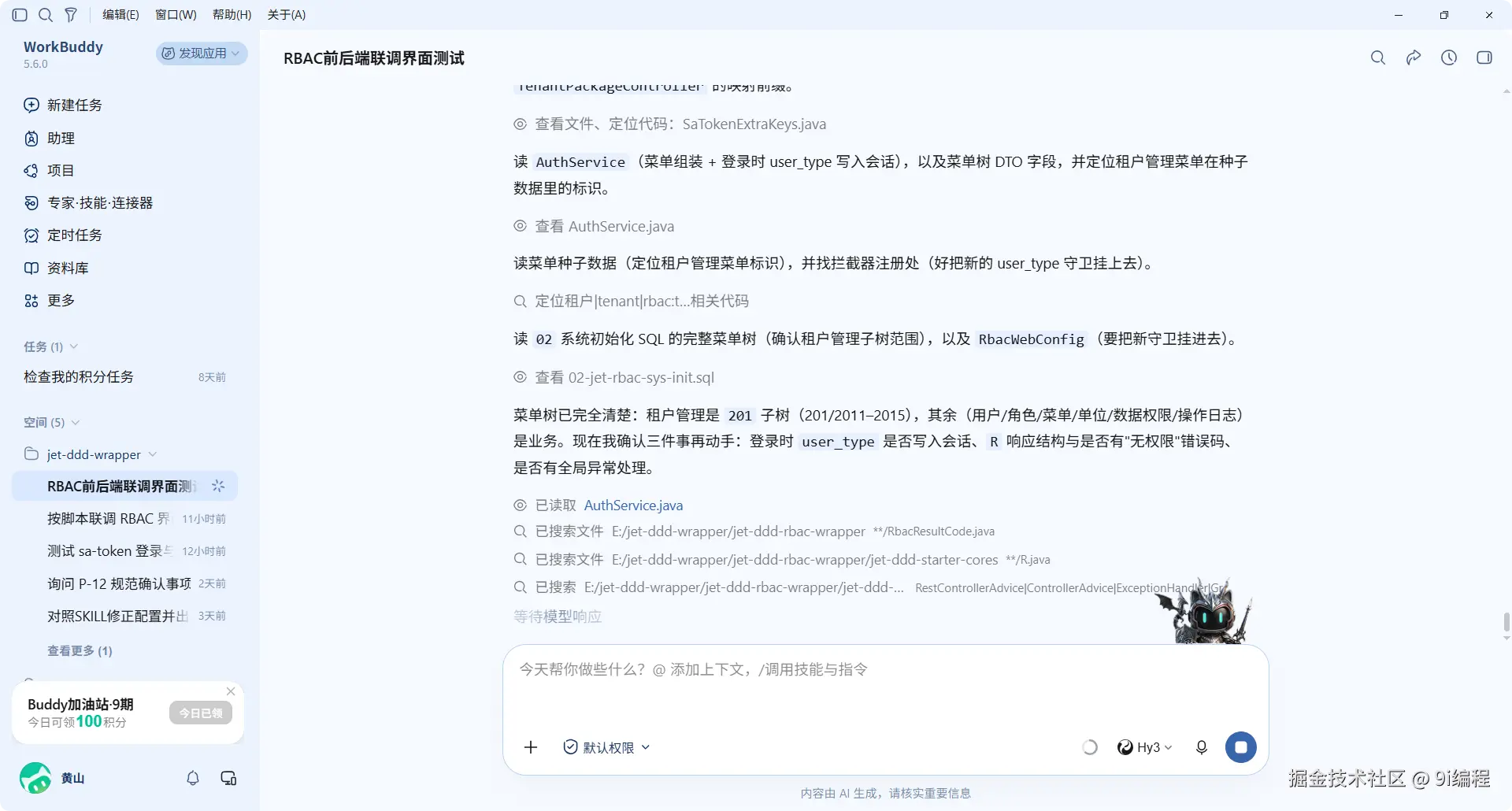The image size is (1512, 811).
Task: Open the search icon in title bar
Action: (46, 15)
